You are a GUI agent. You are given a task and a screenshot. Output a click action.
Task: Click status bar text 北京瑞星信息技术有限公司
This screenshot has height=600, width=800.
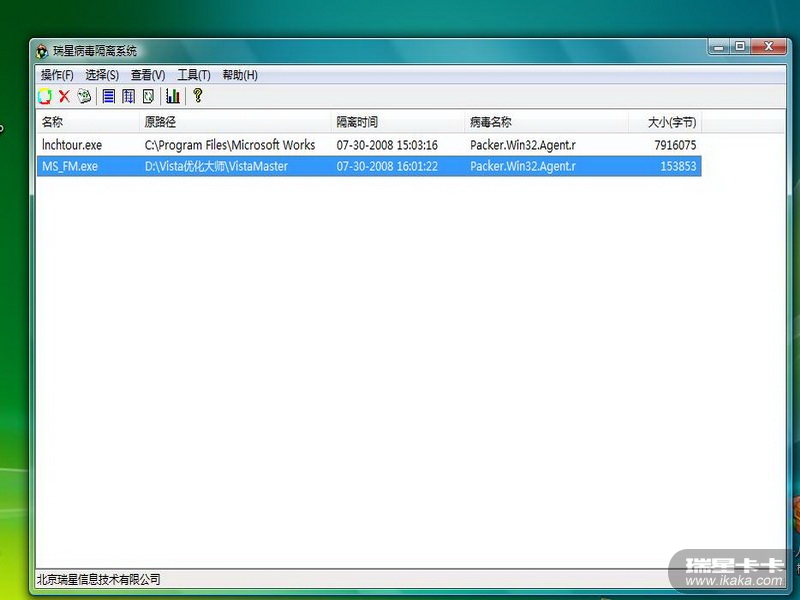click(98, 580)
